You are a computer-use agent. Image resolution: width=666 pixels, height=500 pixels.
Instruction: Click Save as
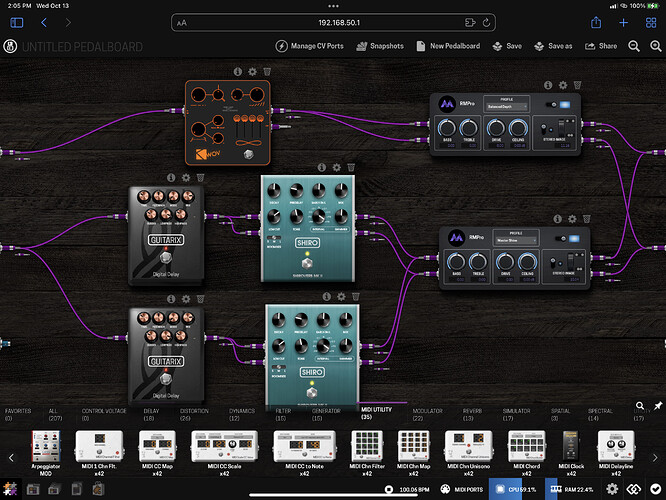coord(553,46)
